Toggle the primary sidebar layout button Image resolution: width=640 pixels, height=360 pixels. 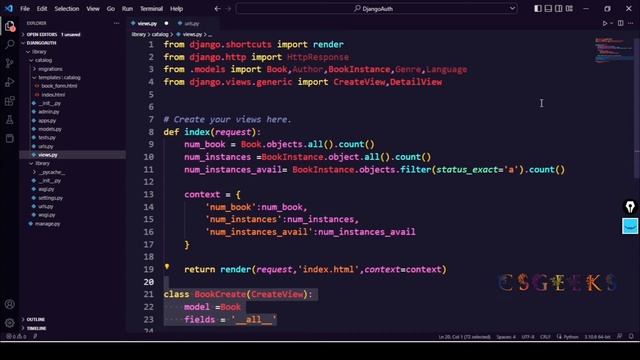click(538, 9)
